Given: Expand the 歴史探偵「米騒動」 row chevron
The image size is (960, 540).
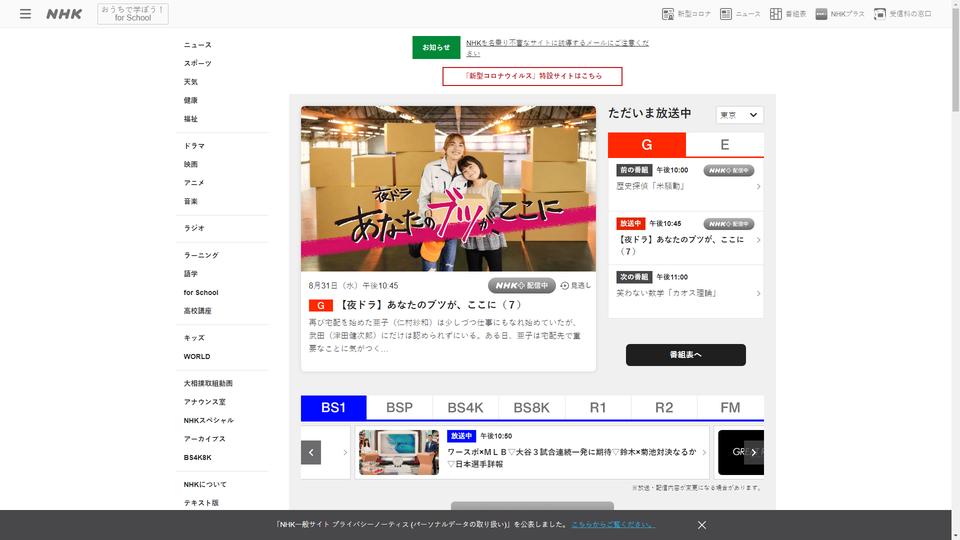Looking at the screenshot, I should click(x=758, y=186).
